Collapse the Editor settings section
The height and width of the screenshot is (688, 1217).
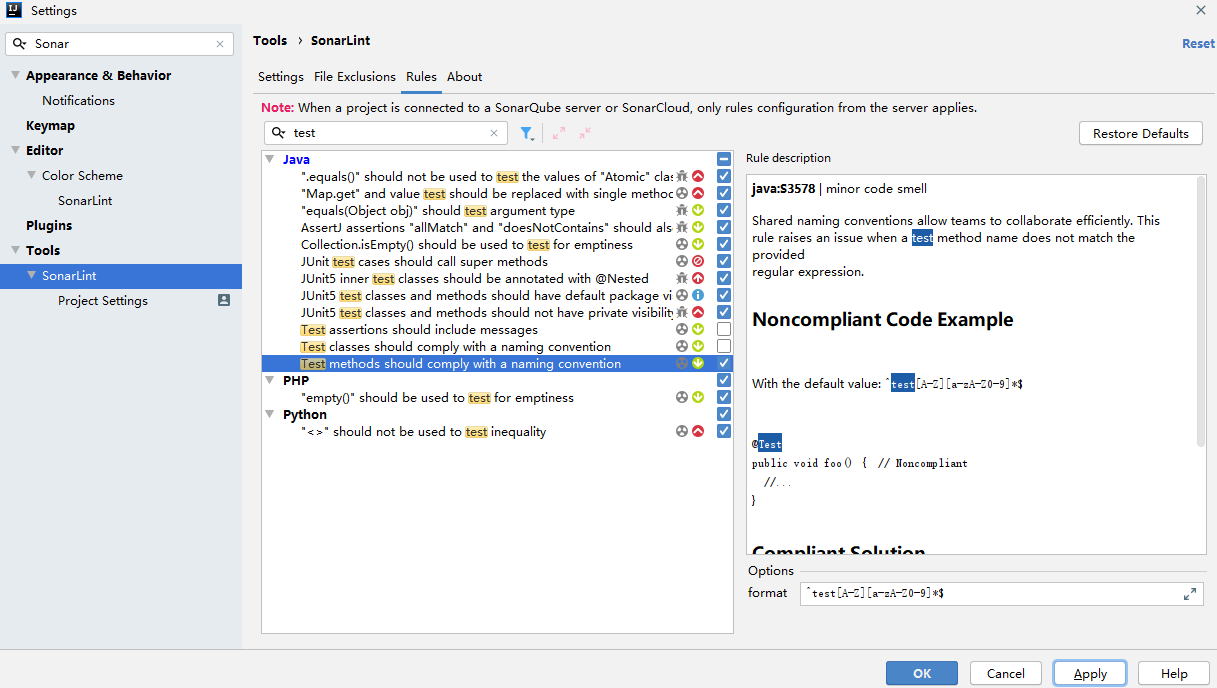point(15,150)
